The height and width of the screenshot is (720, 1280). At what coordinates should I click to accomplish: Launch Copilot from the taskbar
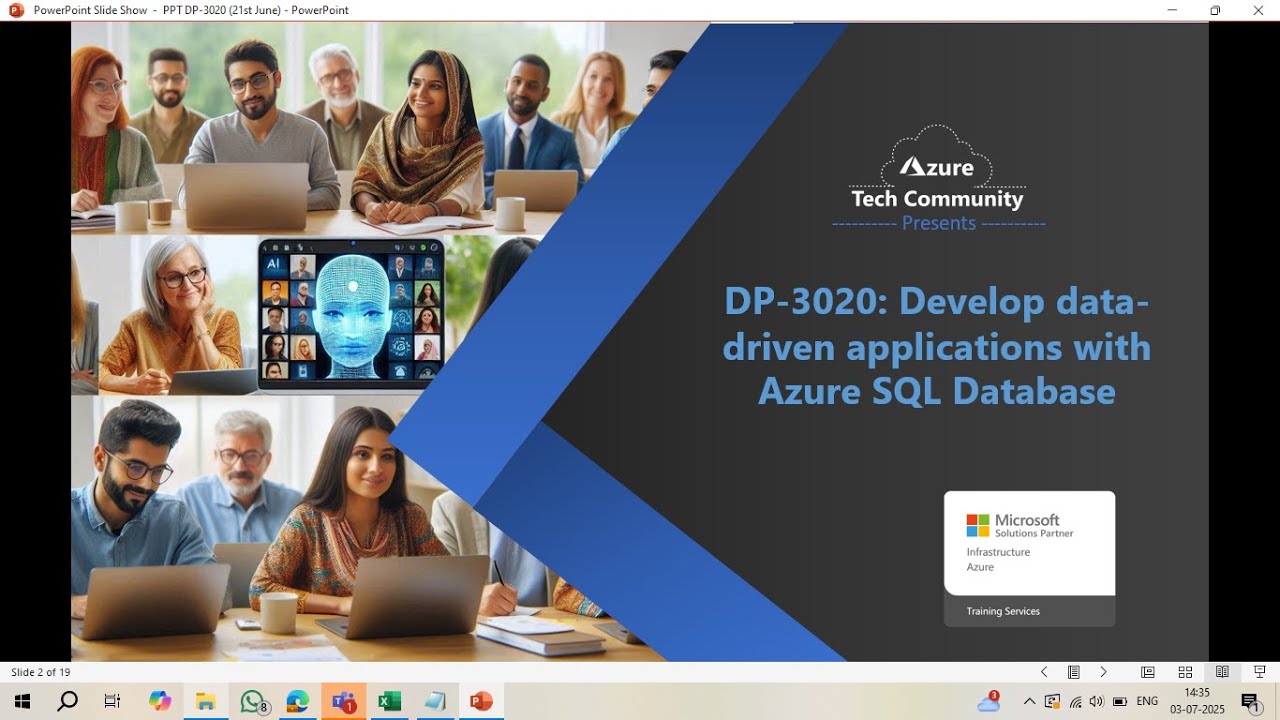pos(160,701)
